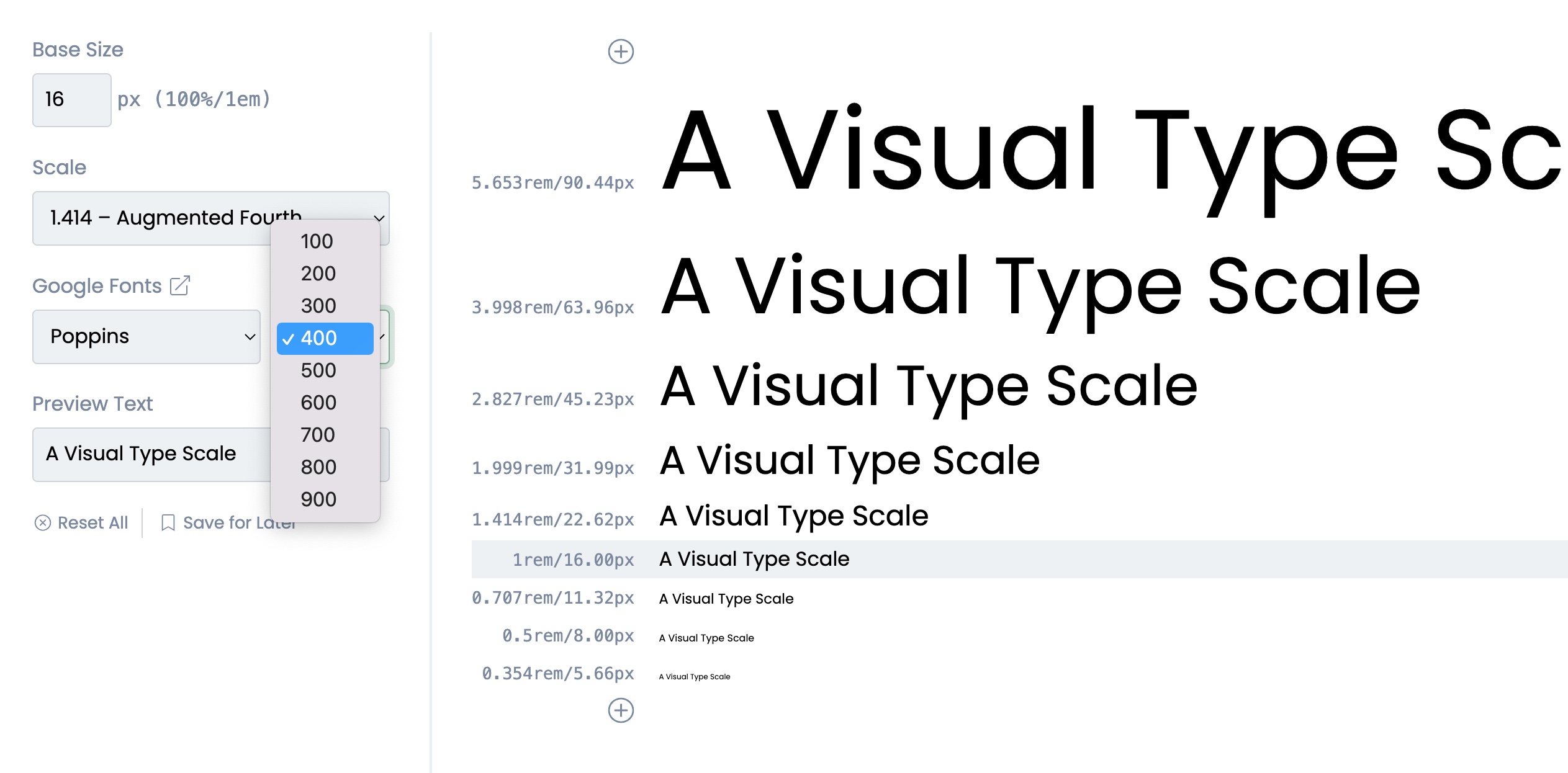This screenshot has width=1568, height=773.
Task: Open the Poppins font family dropdown
Action: click(146, 337)
